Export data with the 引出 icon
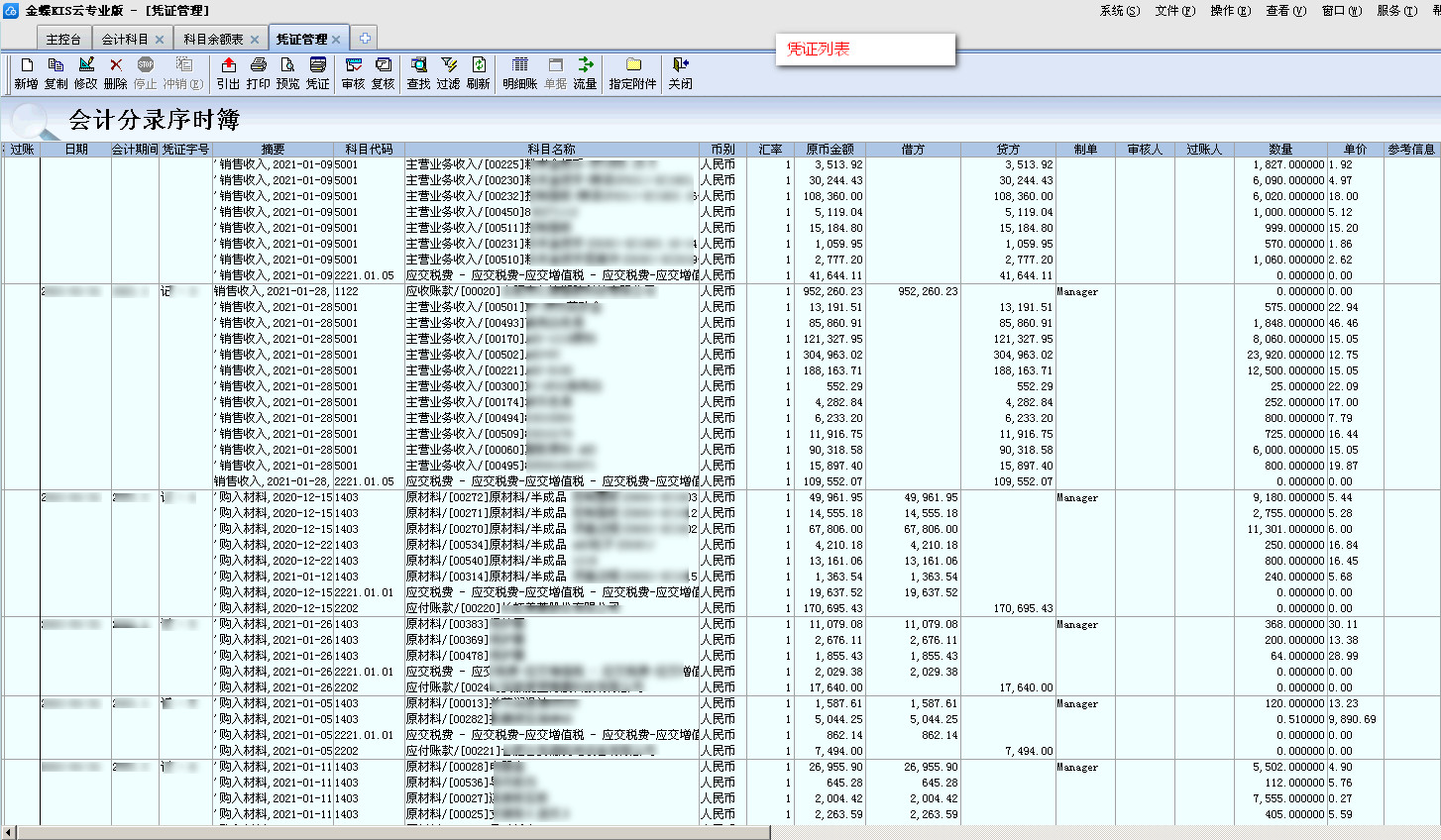Viewport: 1441px width, 840px height. 228,72
